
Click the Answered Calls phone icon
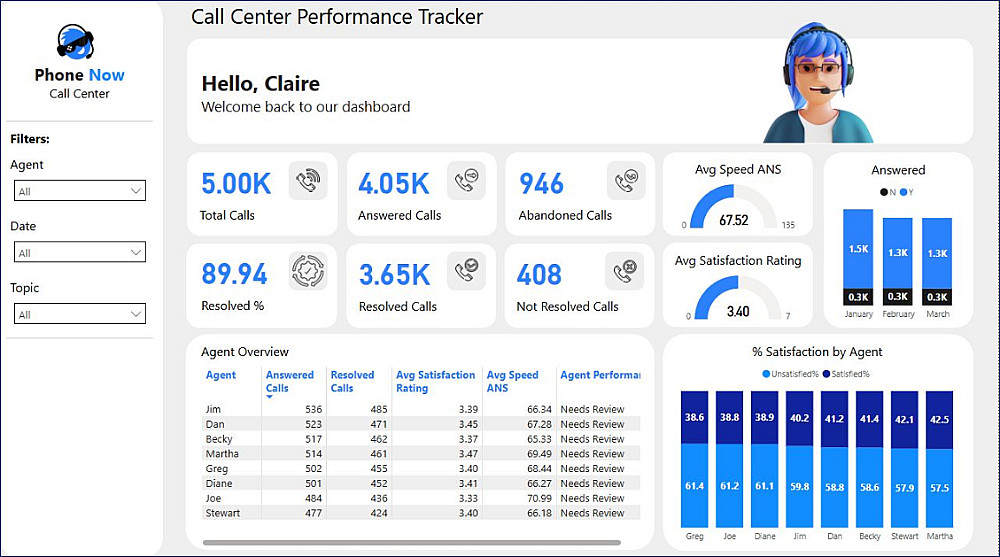pyautogui.click(x=466, y=181)
